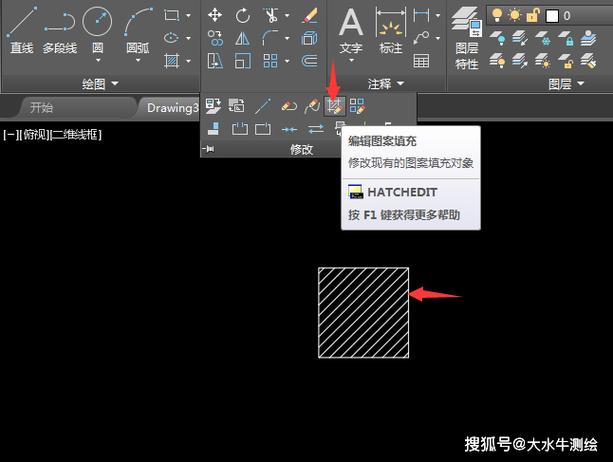Toggle layer on/off lightbulb in layer bar

click(495, 16)
